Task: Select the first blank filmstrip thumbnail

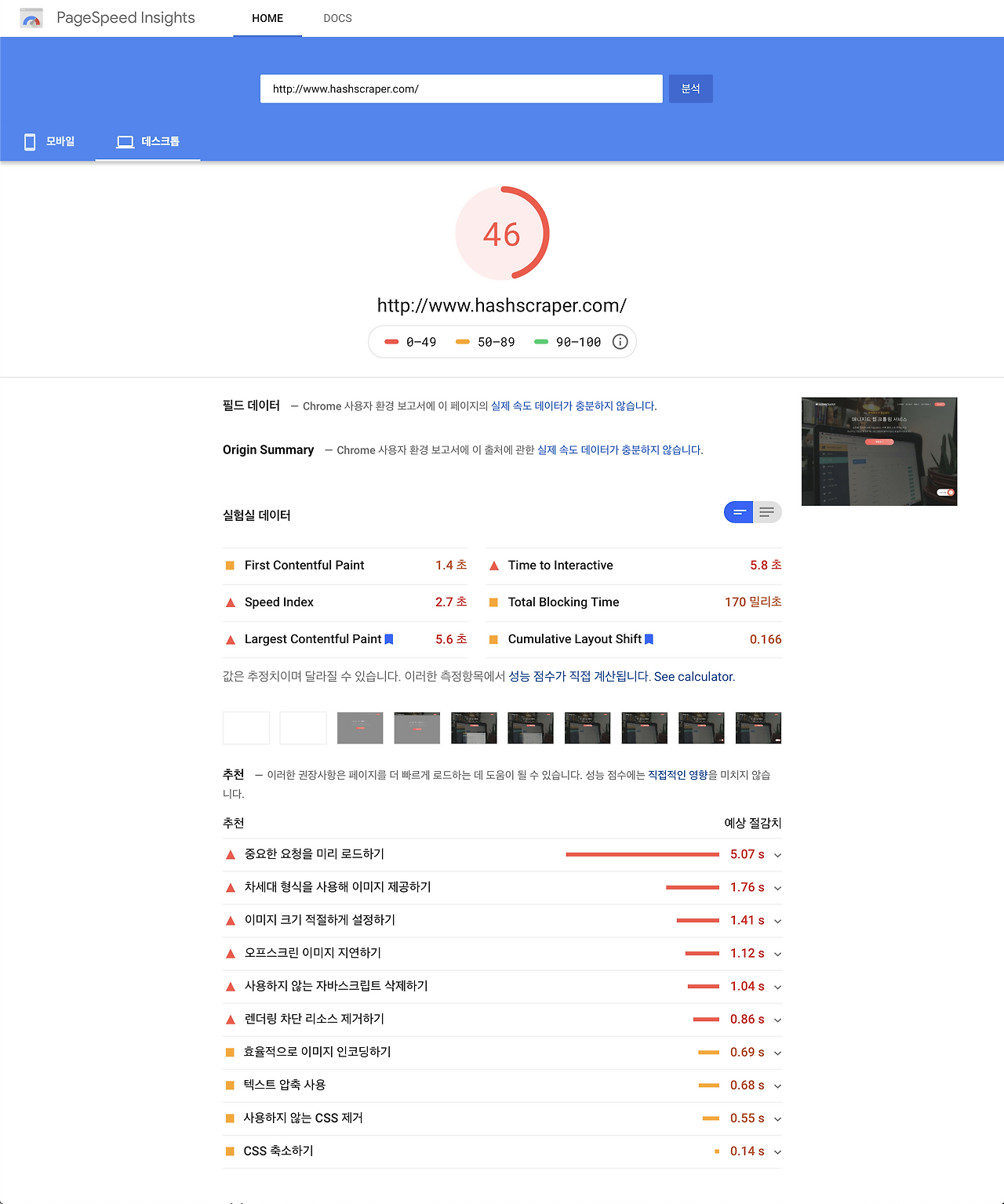Action: point(246,728)
